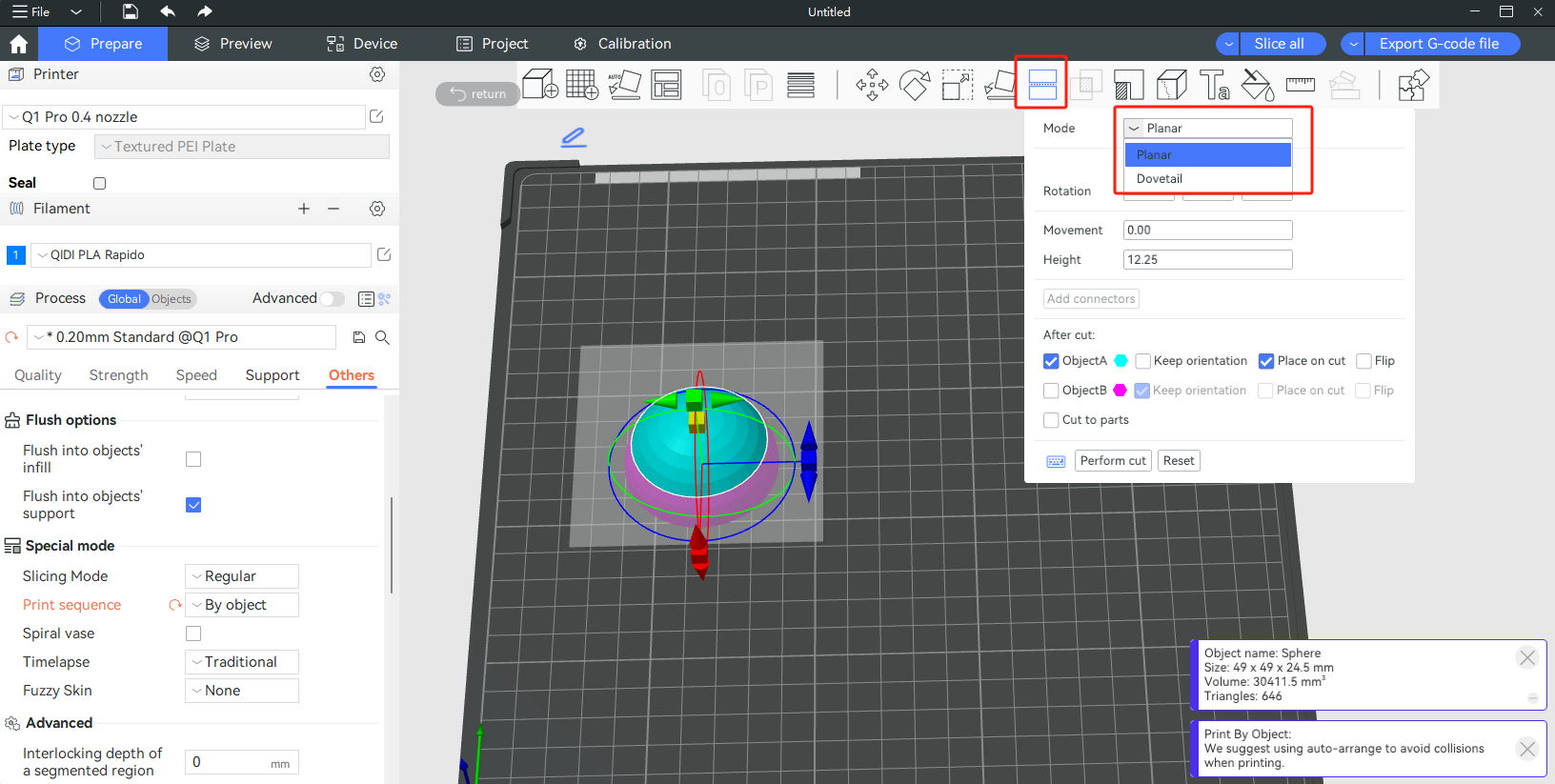Select the Rotate tool in the toolbar
This screenshot has width=1555, height=784.
click(x=915, y=85)
